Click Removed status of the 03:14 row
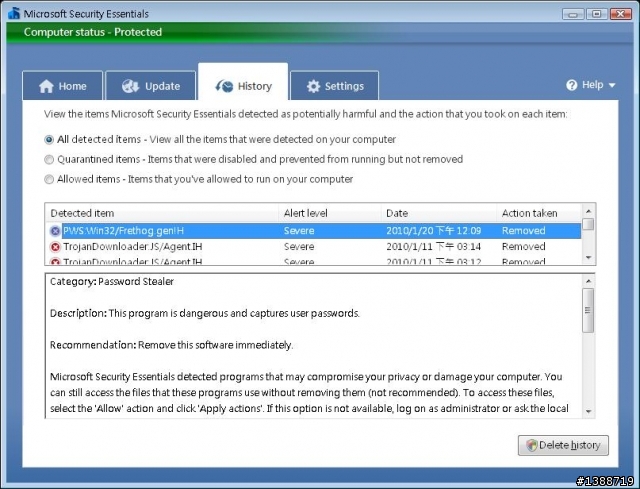Image resolution: width=640 pixels, height=489 pixels. (524, 247)
